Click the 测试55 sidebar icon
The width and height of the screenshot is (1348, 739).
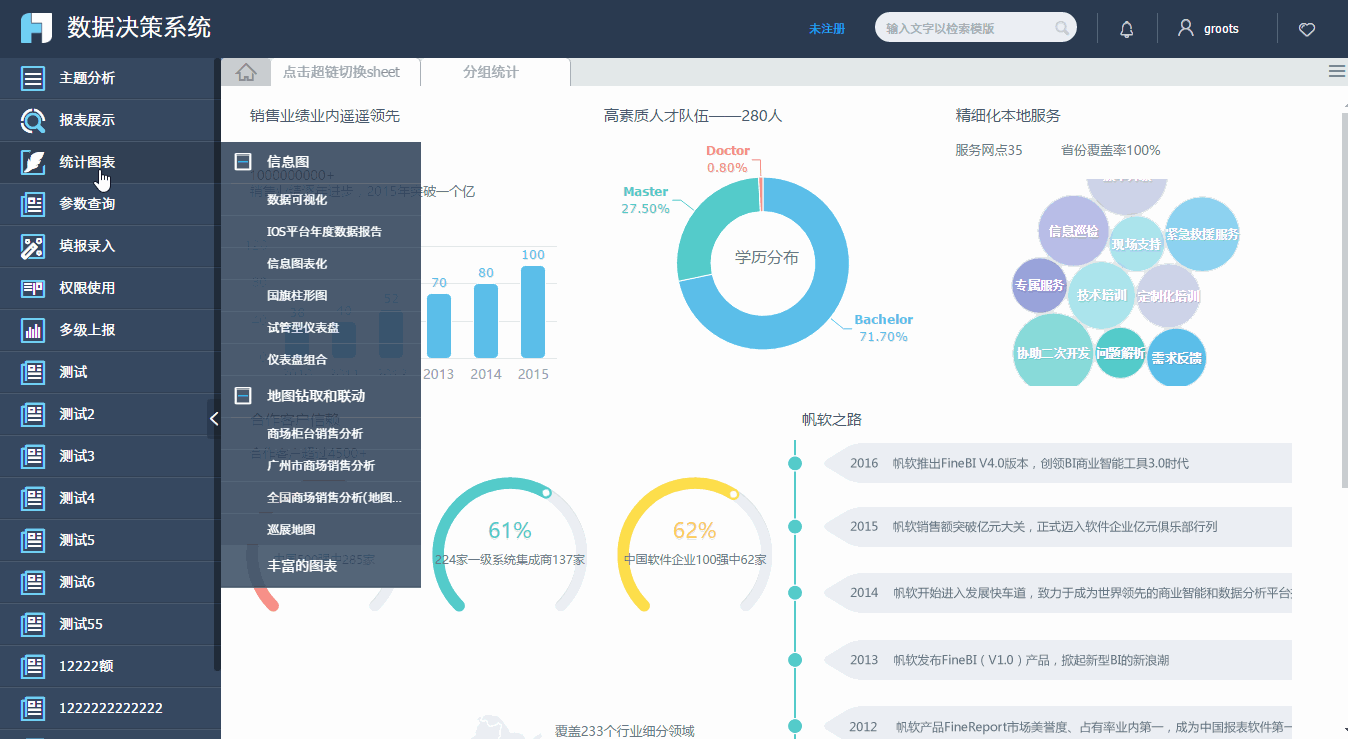tap(33, 624)
